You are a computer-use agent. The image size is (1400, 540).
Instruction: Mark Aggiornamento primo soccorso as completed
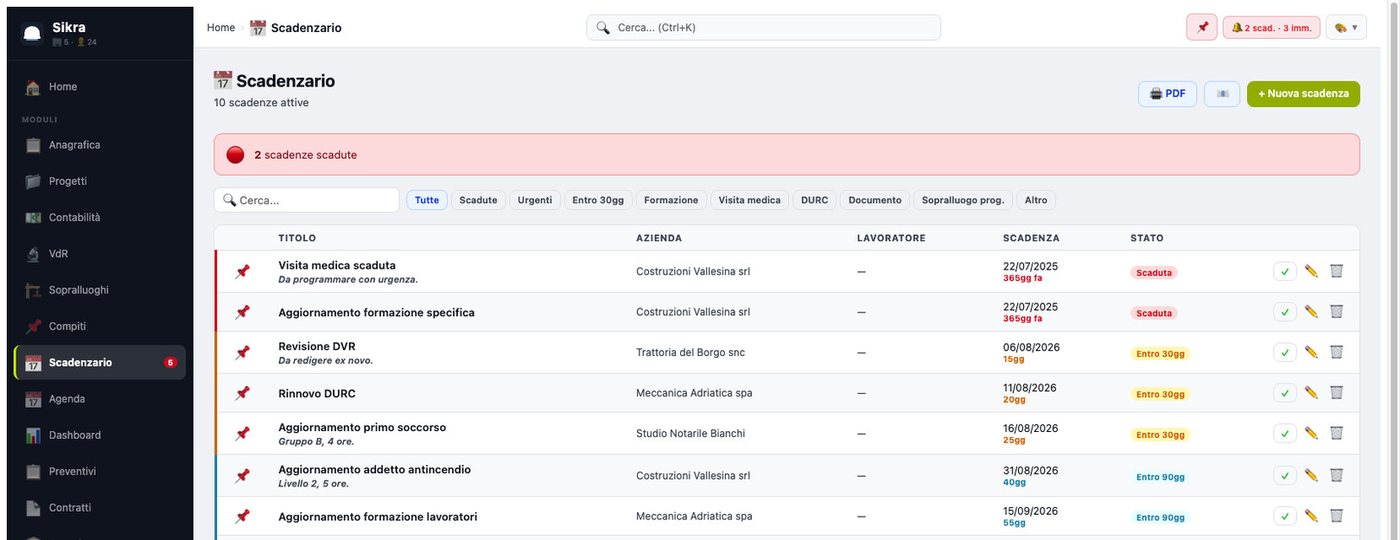click(x=1285, y=434)
